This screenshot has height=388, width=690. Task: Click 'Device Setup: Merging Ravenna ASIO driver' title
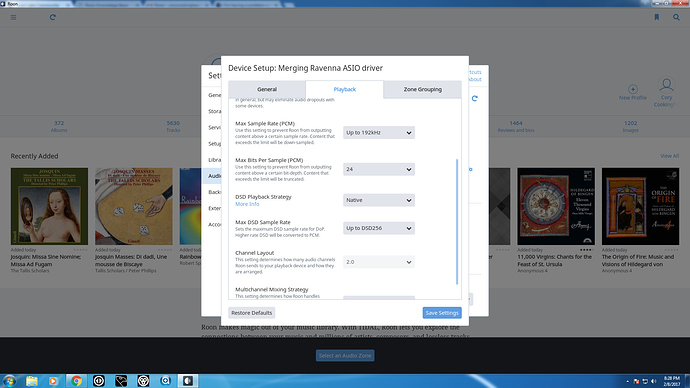click(x=305, y=68)
